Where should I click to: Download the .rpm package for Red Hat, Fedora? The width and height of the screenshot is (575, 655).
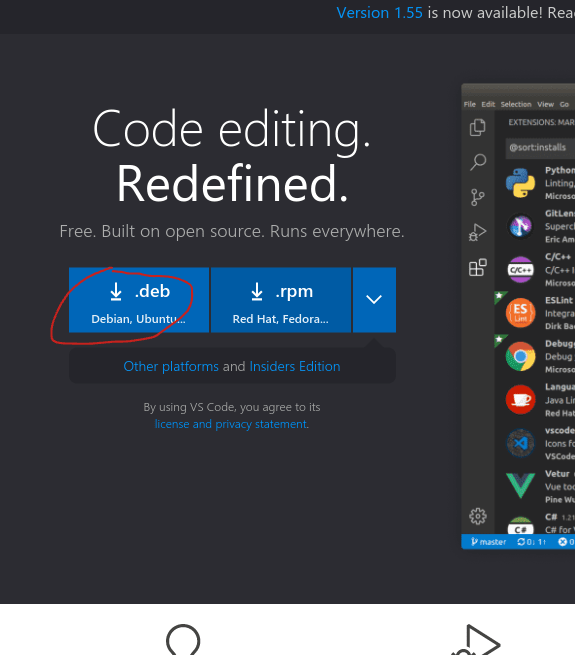[281, 300]
